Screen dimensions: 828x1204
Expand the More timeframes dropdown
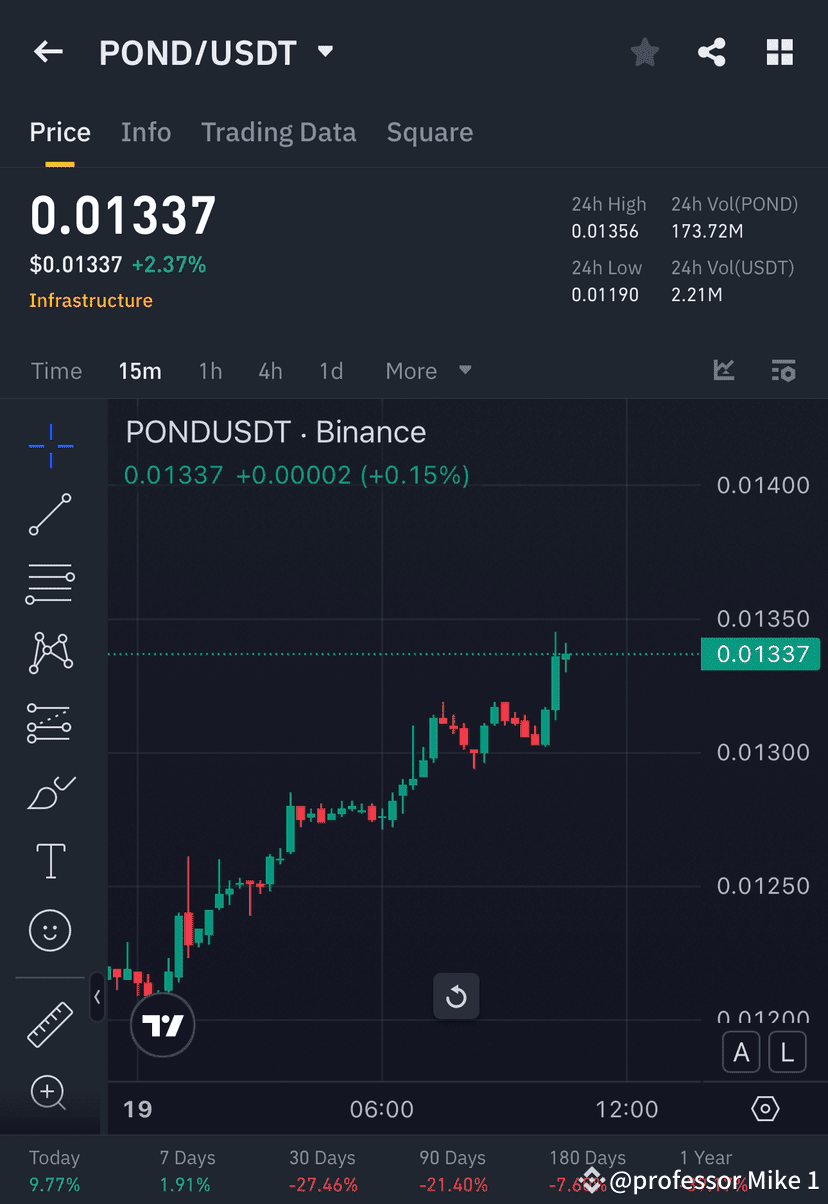(428, 371)
